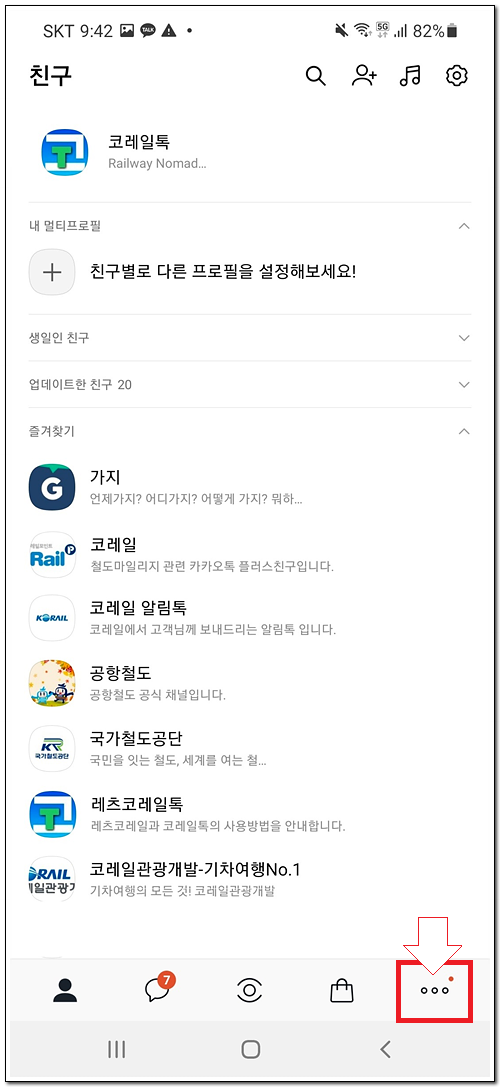Viewport: 500px width, 1087px height.
Task: Tap the Android back button
Action: coord(386,1049)
